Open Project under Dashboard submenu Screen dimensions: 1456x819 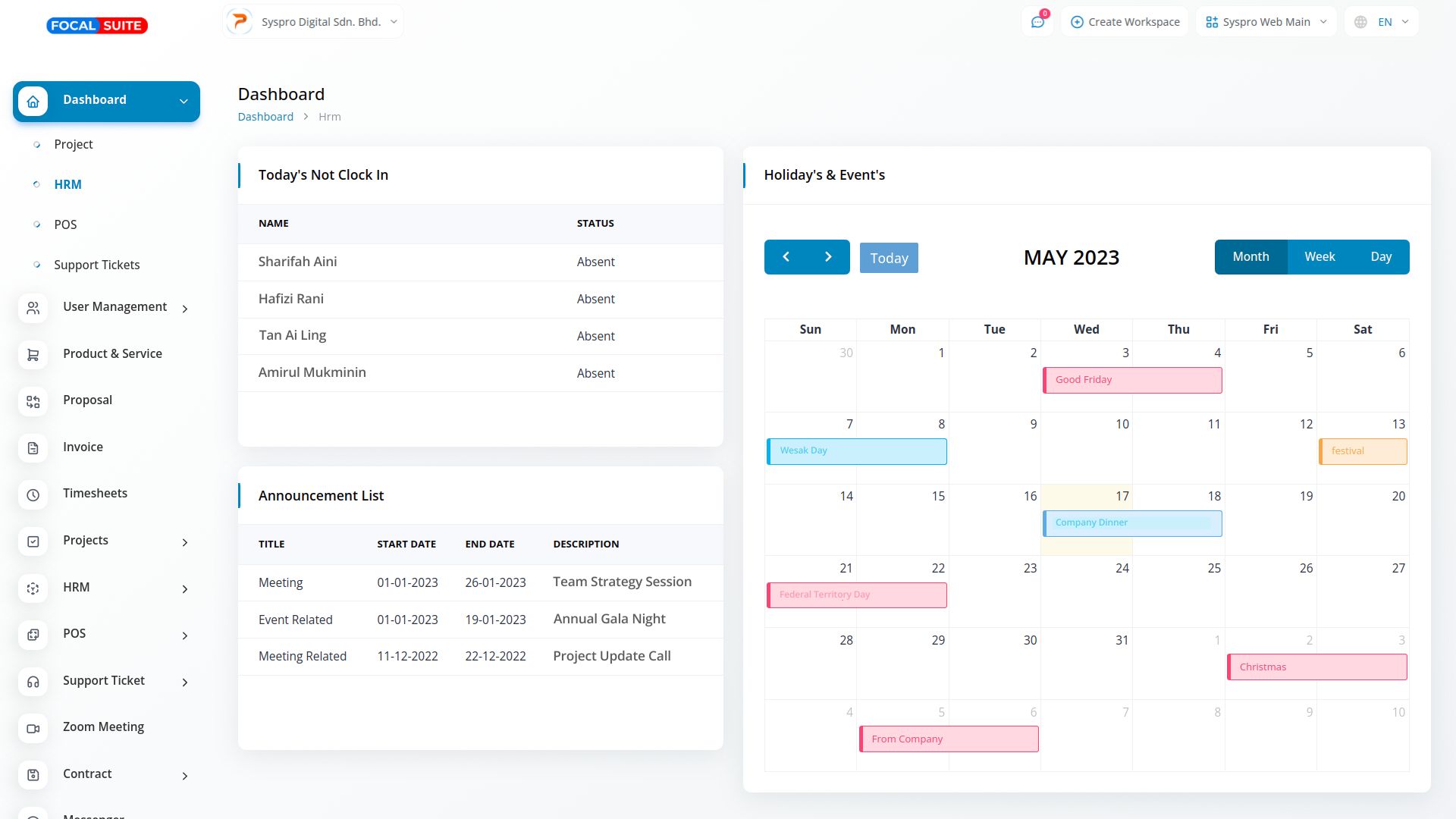[x=73, y=144]
